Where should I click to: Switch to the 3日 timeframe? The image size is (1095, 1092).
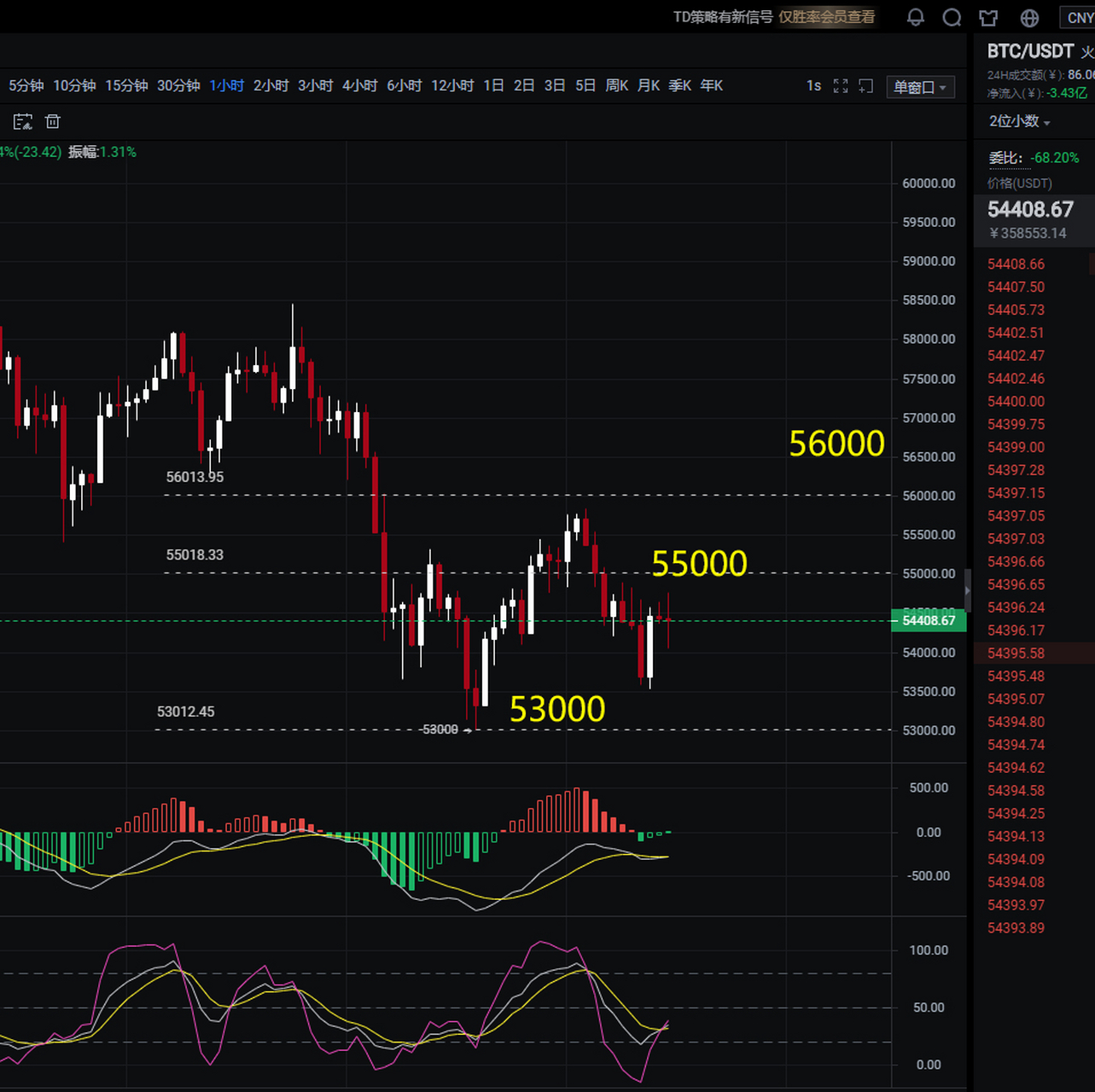point(555,85)
